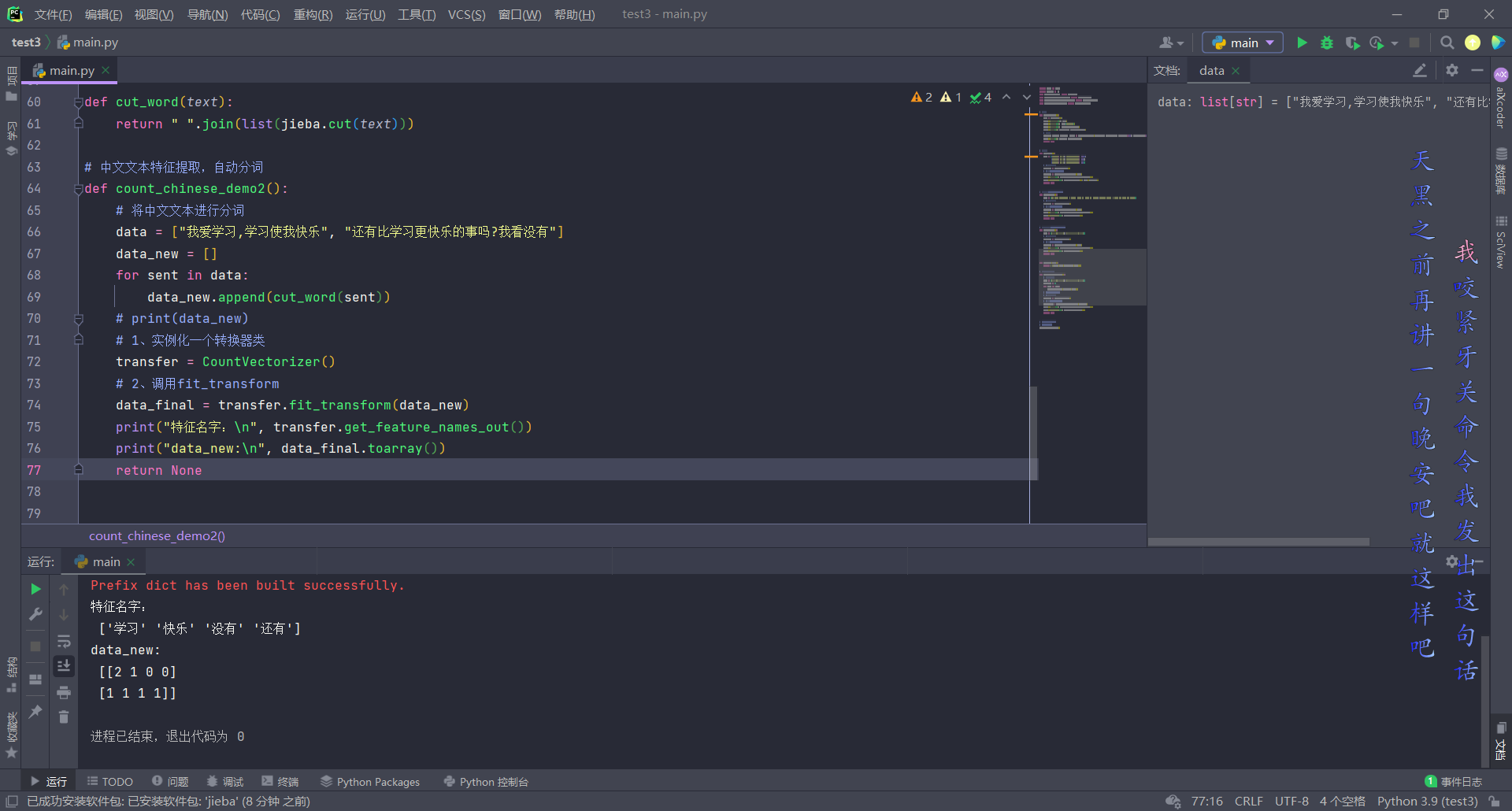The width and height of the screenshot is (1512, 811).
Task: Click Python 3.9 (test3) interpreter selector
Action: [x=1427, y=802]
